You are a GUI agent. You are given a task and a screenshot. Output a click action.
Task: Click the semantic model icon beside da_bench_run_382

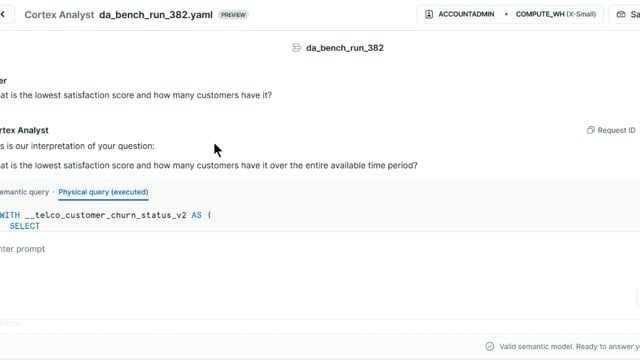pos(297,48)
